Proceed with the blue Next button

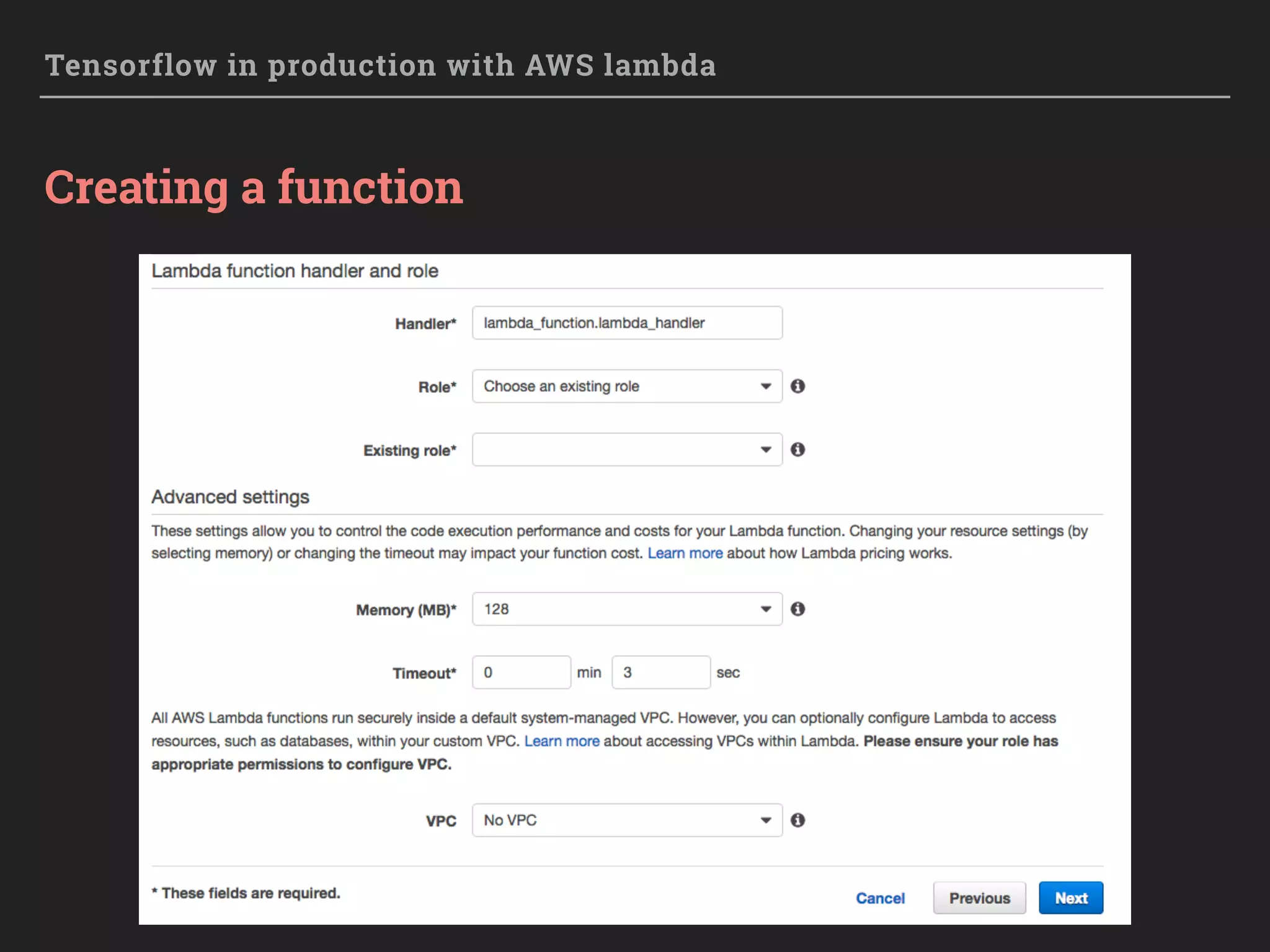tap(1071, 898)
